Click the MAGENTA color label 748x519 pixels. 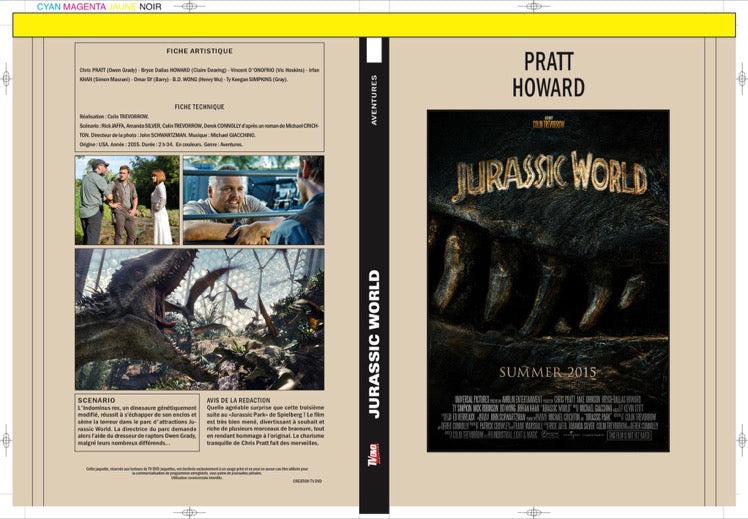click(84, 7)
